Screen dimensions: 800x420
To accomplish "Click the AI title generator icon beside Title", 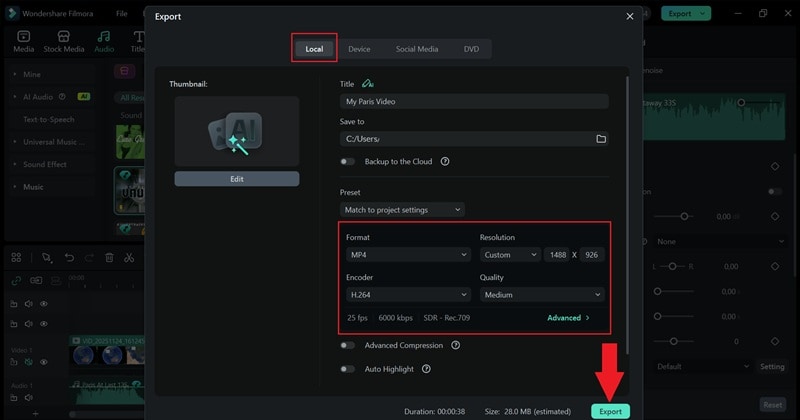I will [367, 83].
